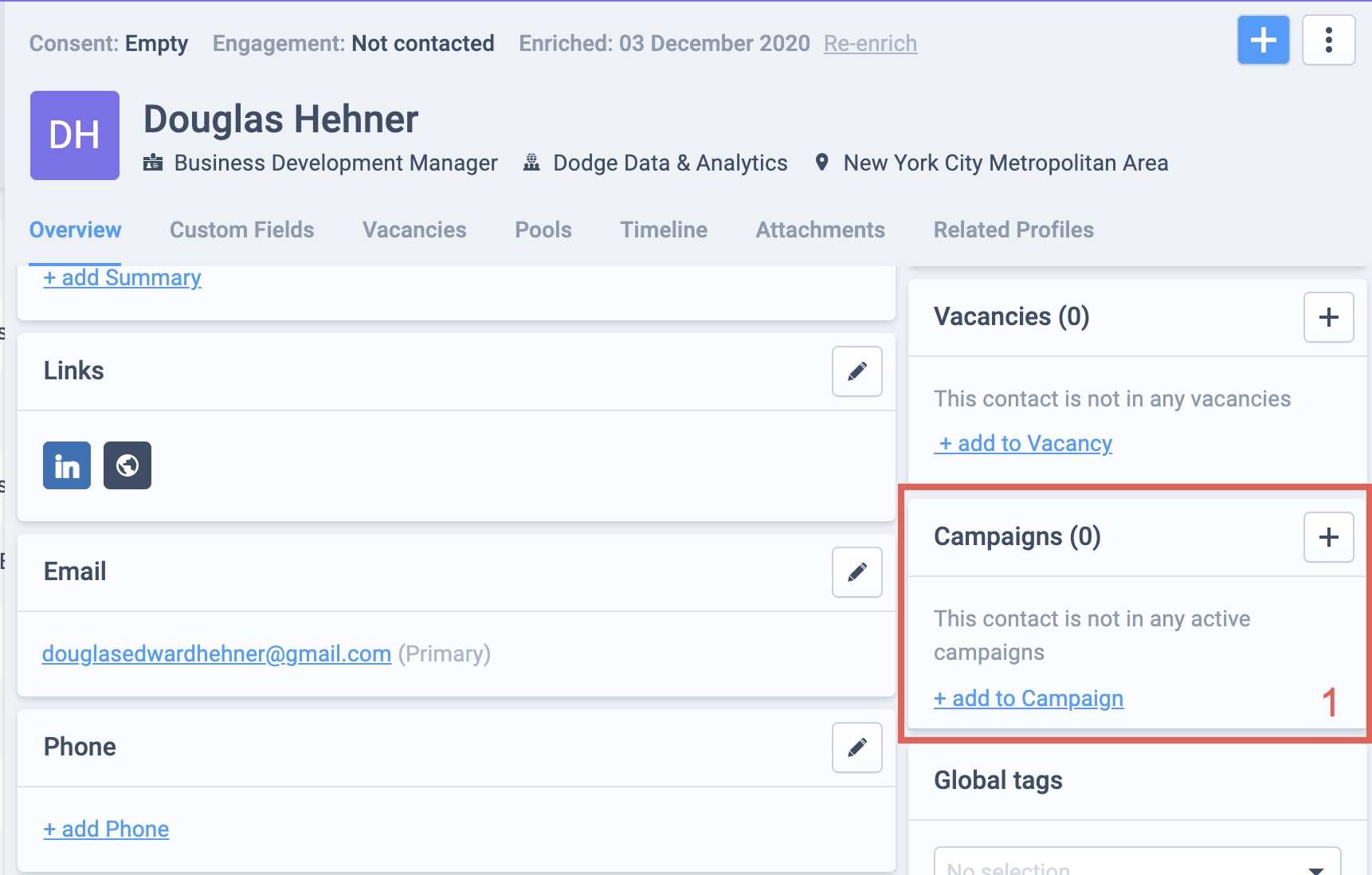Open the douglasedwardhehner@gmail.com email link
Viewport: 1372px width, 875px height.
point(217,654)
